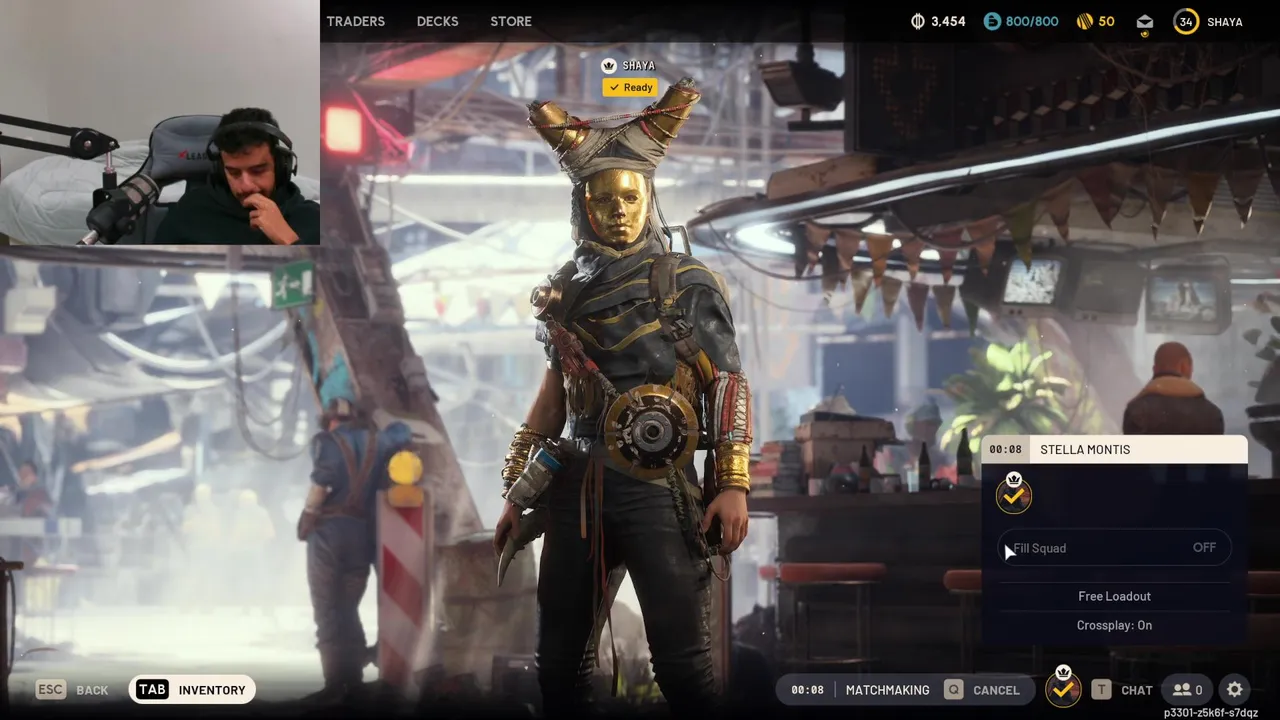Image resolution: width=1280 pixels, height=720 pixels.
Task: Click the SHAYA nameplate above the character
Action: coord(638,66)
